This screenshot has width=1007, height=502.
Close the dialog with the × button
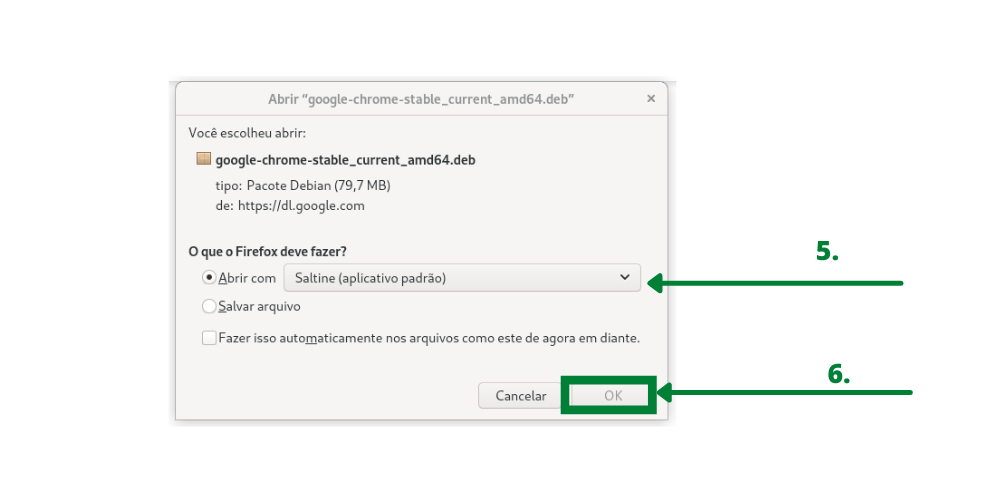651,99
